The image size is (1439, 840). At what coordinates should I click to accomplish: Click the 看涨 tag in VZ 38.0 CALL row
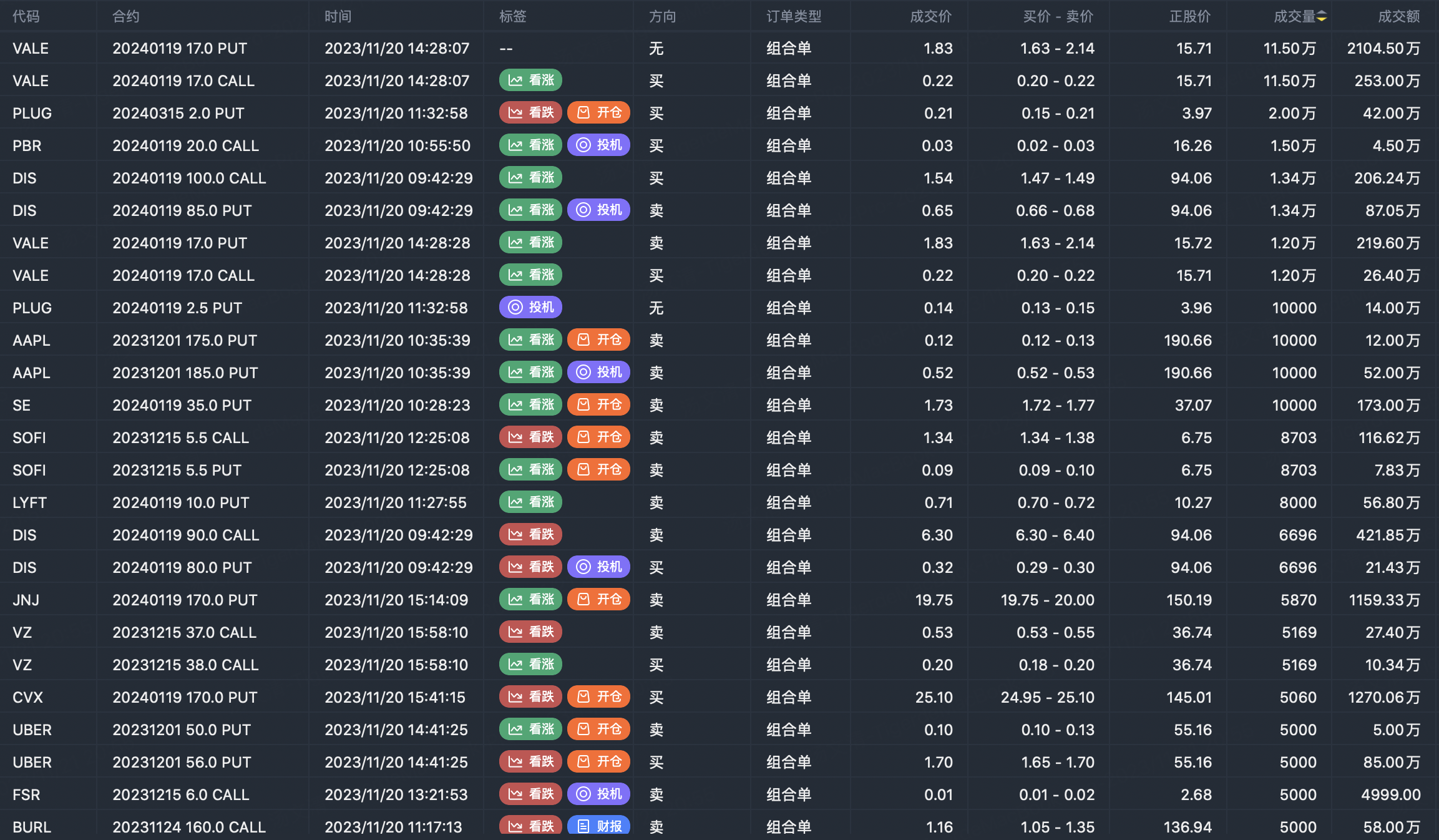tap(530, 665)
